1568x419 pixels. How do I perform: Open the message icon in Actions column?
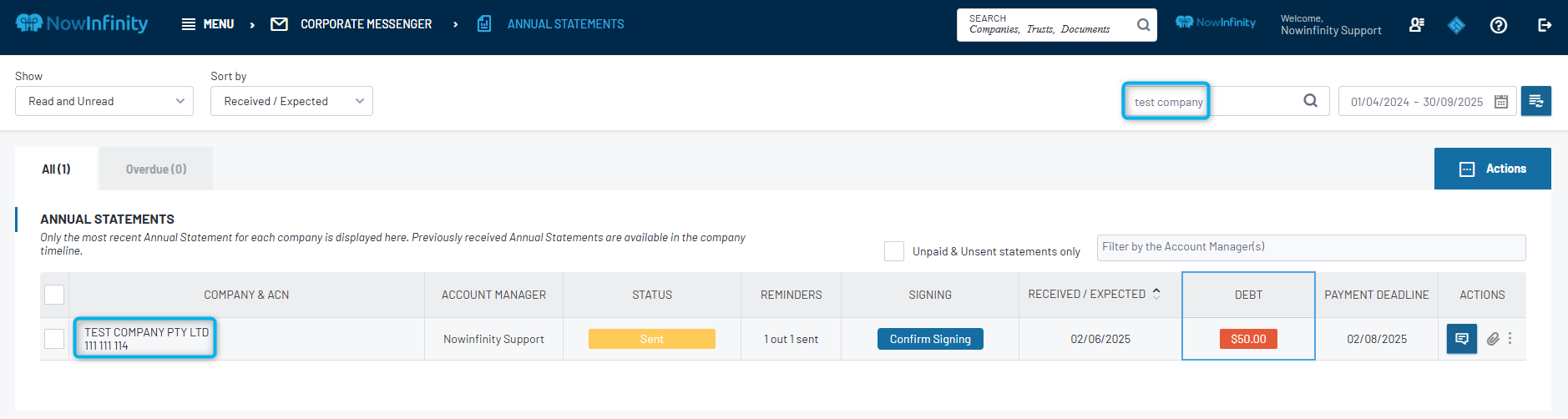pyautogui.click(x=1461, y=339)
